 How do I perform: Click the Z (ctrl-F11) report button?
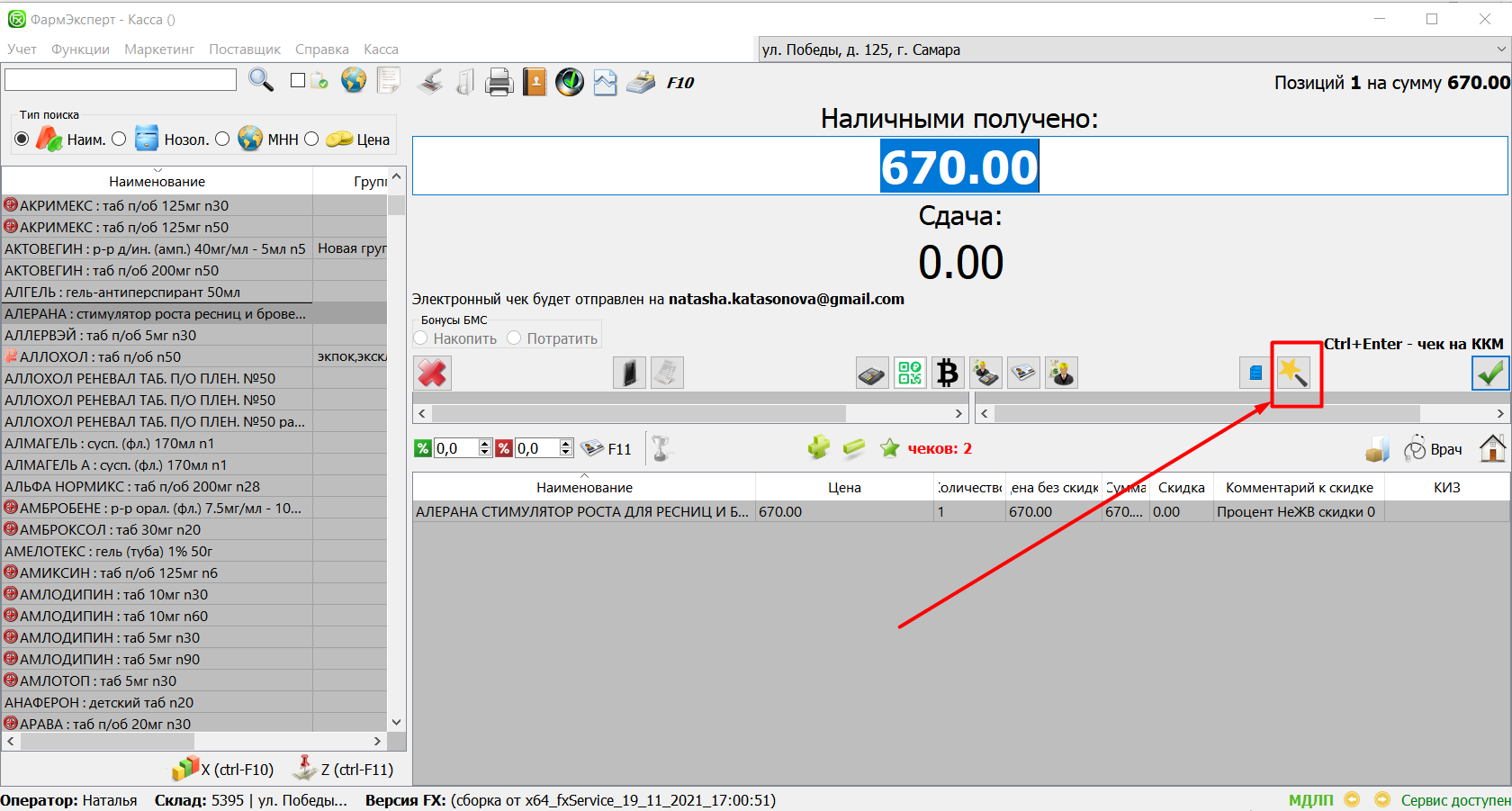pos(344,769)
